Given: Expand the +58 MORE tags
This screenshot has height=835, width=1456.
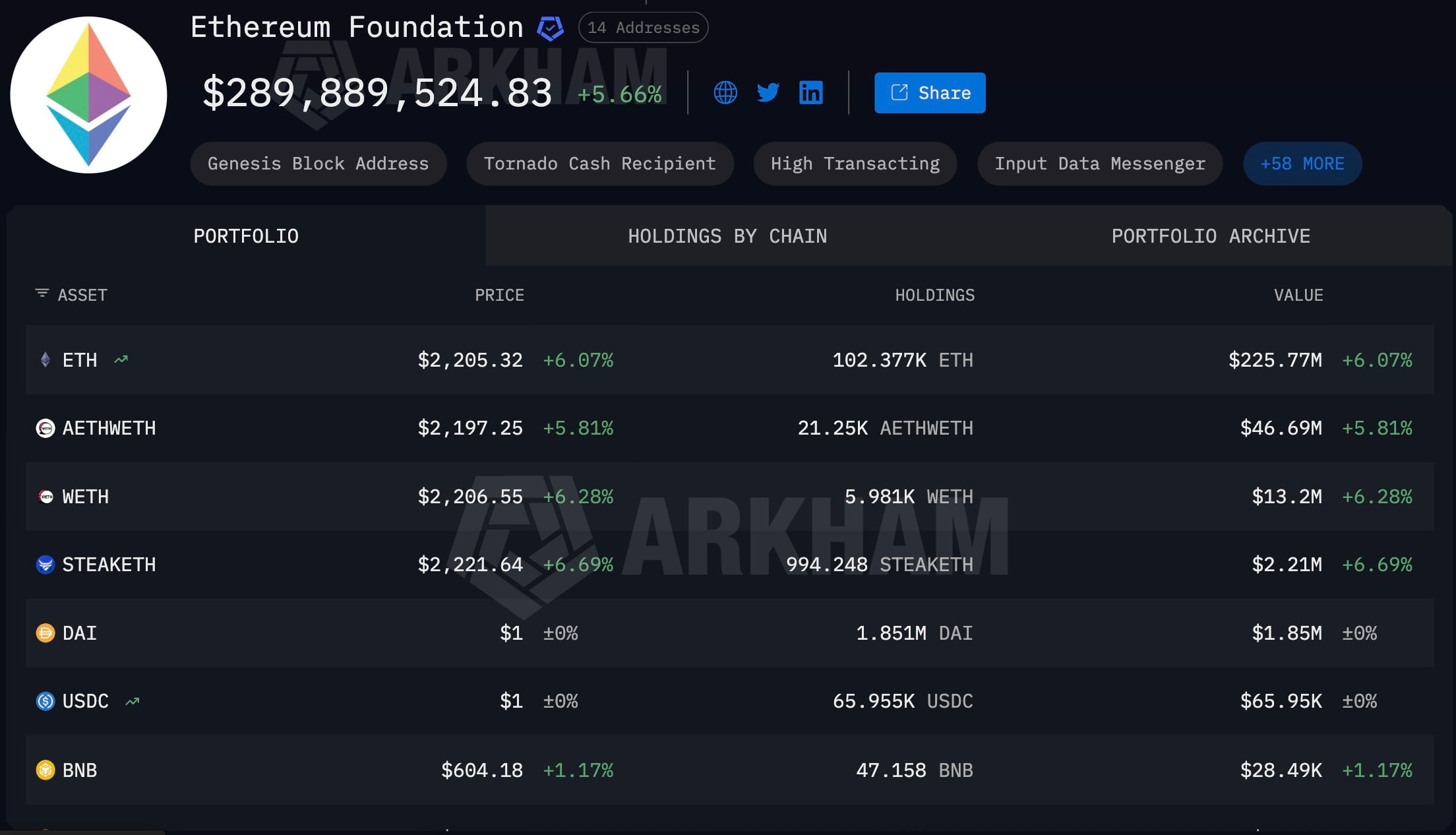Looking at the screenshot, I should coord(1302,164).
